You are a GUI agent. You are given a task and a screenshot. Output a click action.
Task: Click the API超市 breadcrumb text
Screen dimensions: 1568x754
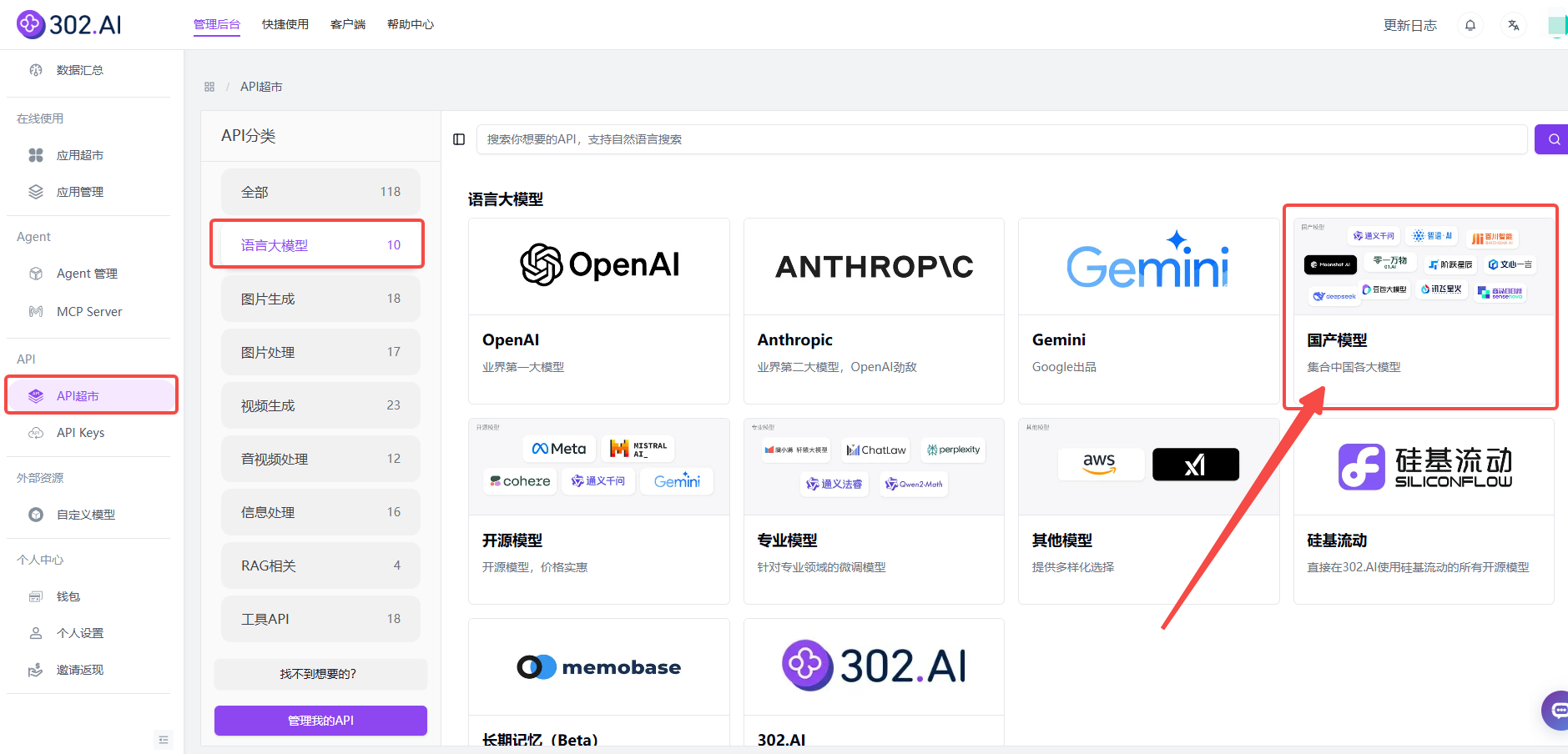[261, 87]
